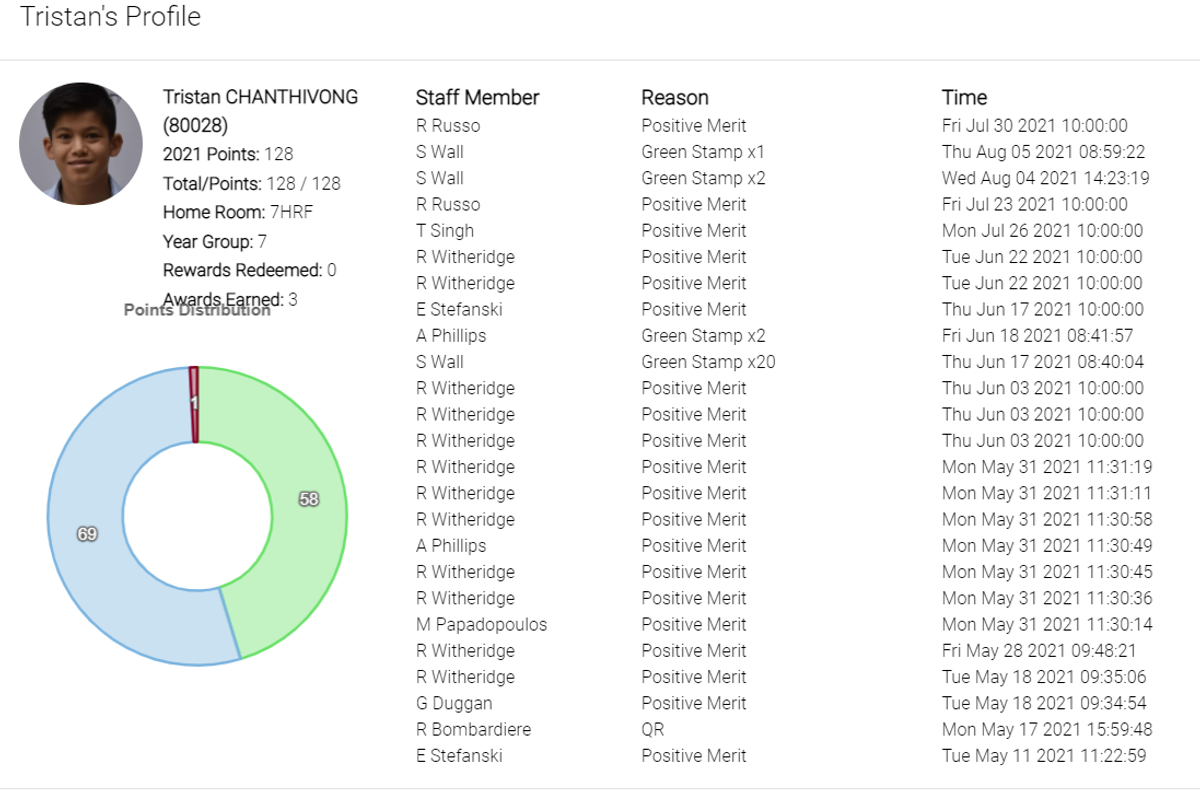Click the Reason column header
This screenshot has height=792, width=1200.
(675, 97)
